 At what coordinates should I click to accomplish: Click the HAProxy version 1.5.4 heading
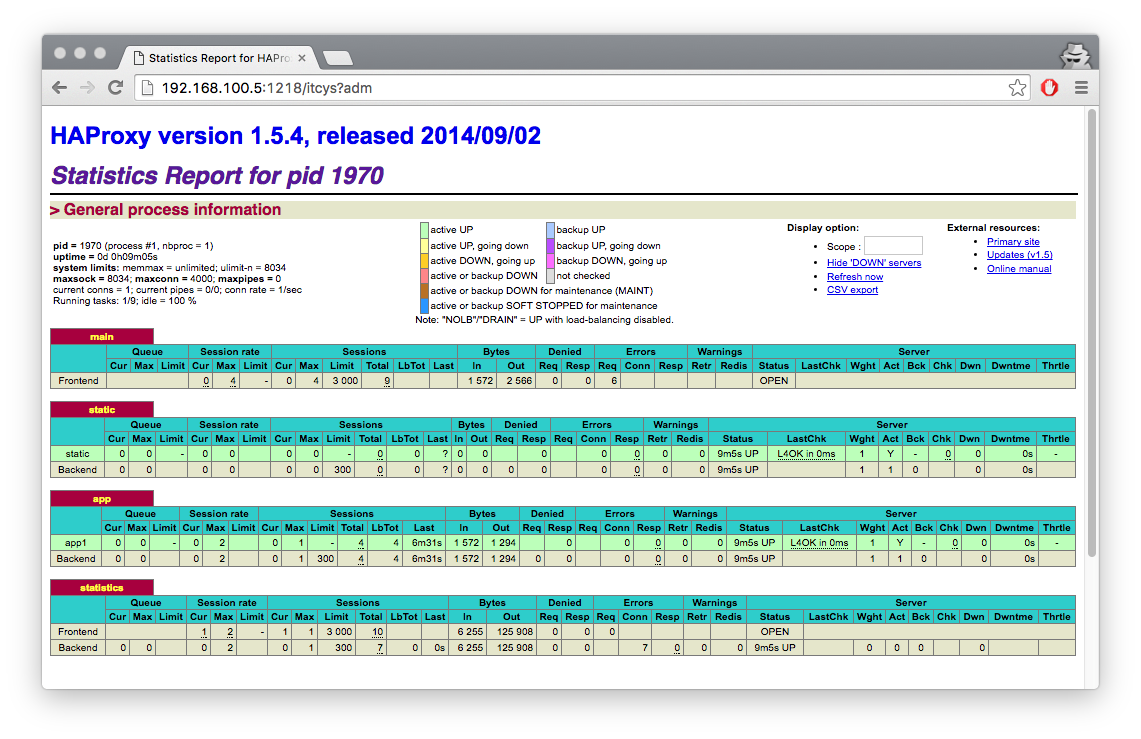point(295,136)
